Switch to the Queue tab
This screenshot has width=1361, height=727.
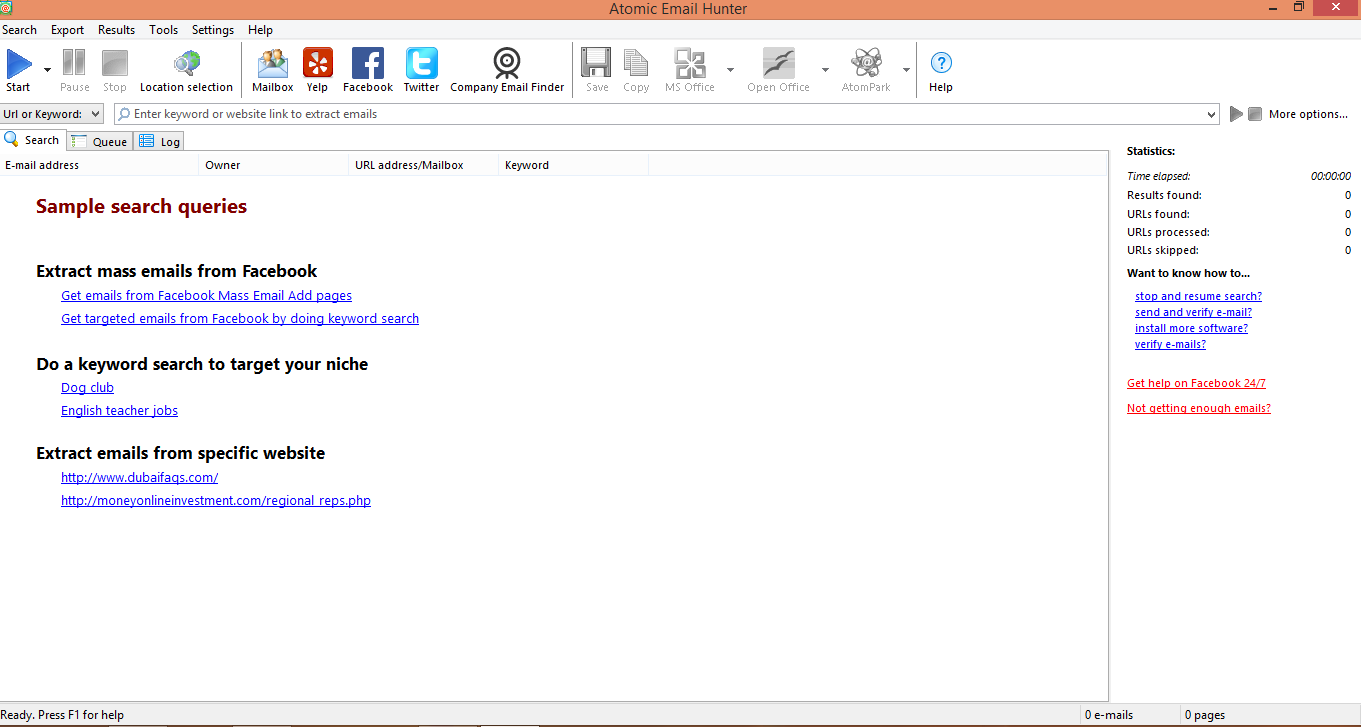tap(100, 141)
